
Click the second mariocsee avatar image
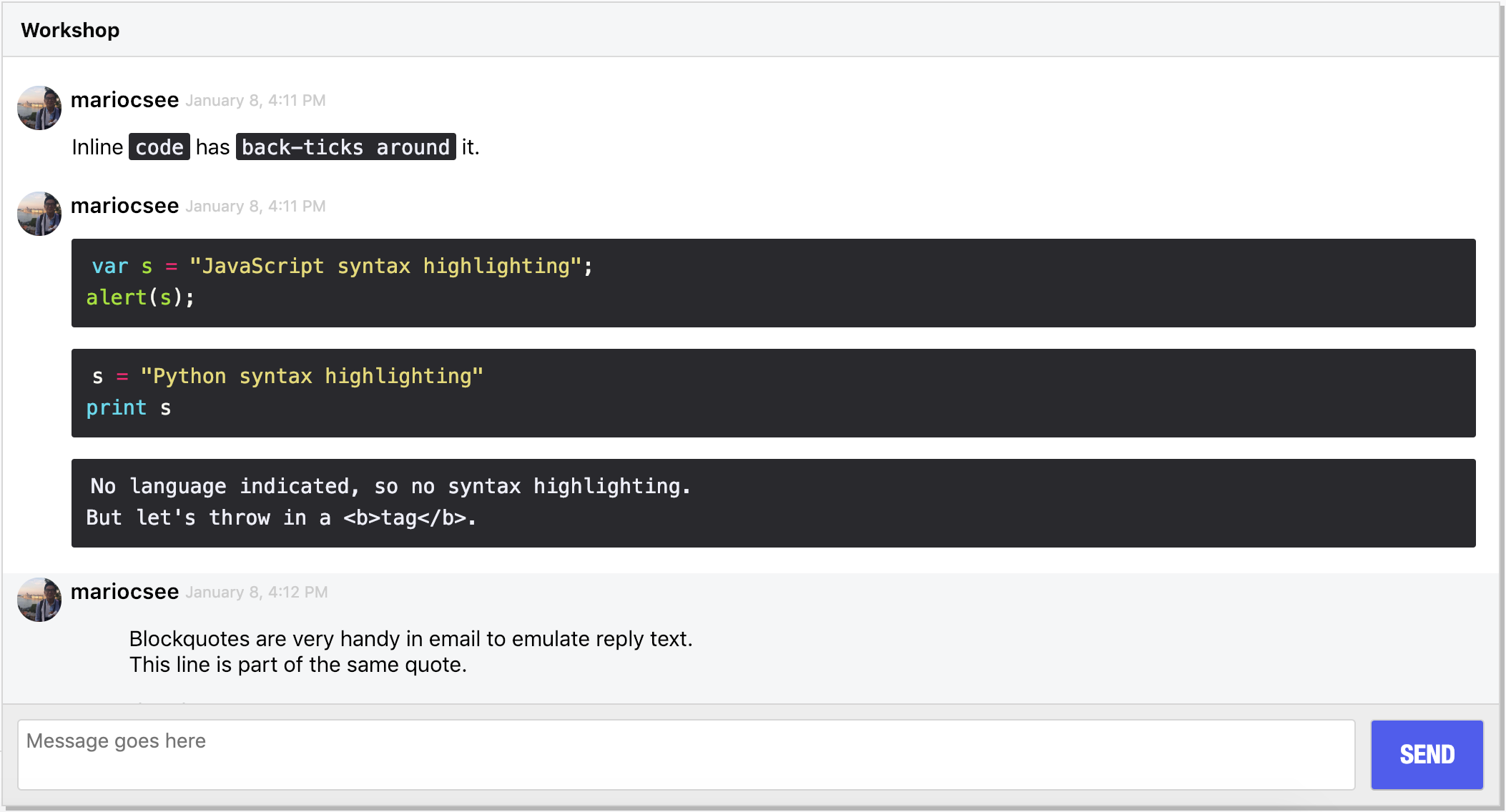tap(39, 214)
